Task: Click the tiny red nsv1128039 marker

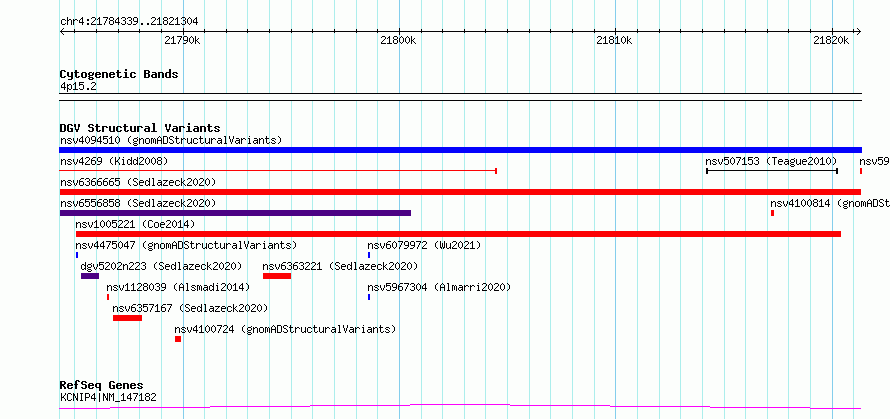Action: point(108,297)
